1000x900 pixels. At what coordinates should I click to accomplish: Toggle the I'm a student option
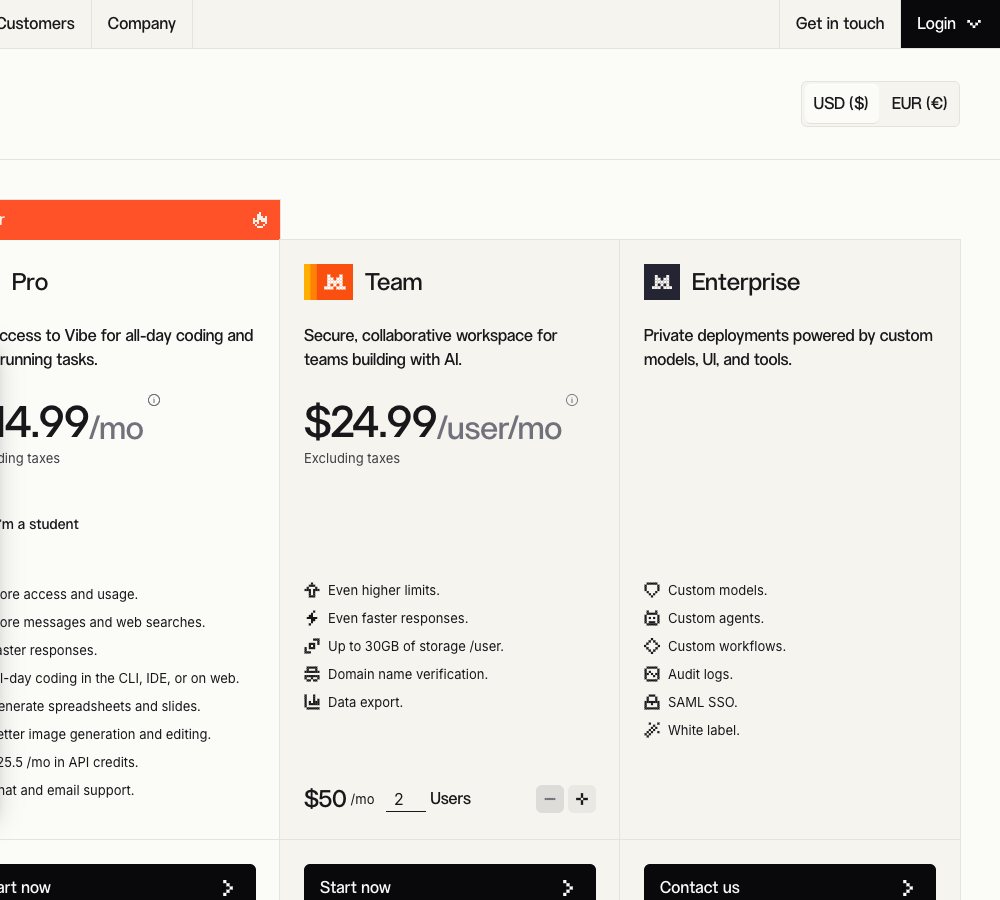39,524
